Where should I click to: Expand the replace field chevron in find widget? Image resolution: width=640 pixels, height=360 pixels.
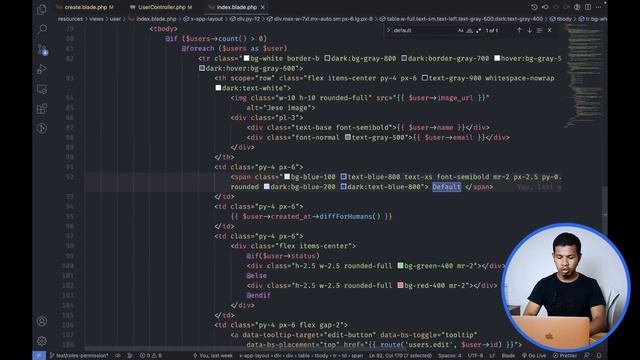pyautogui.click(x=388, y=30)
